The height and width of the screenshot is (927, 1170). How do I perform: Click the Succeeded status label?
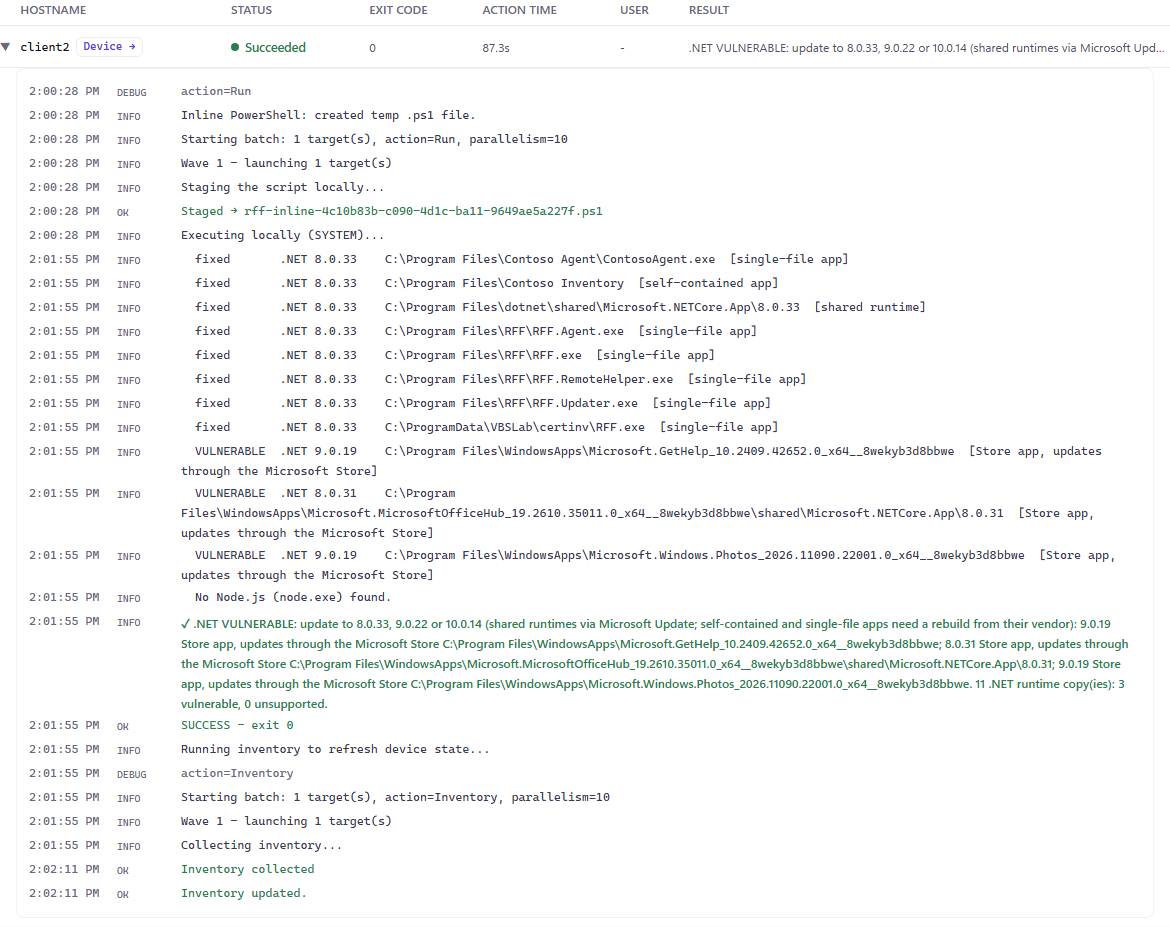(275, 47)
